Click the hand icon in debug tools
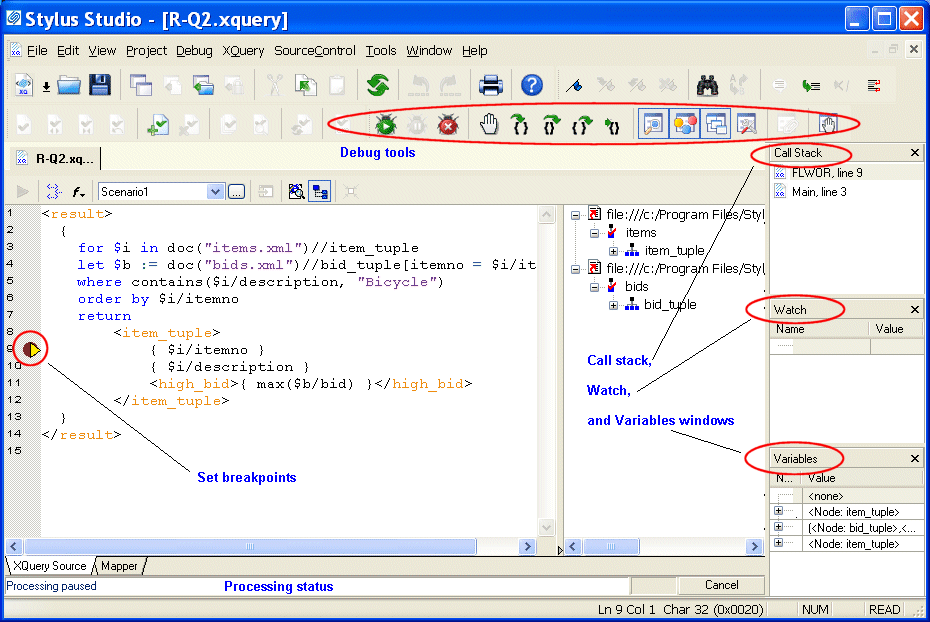This screenshot has width=930, height=622. click(x=488, y=125)
